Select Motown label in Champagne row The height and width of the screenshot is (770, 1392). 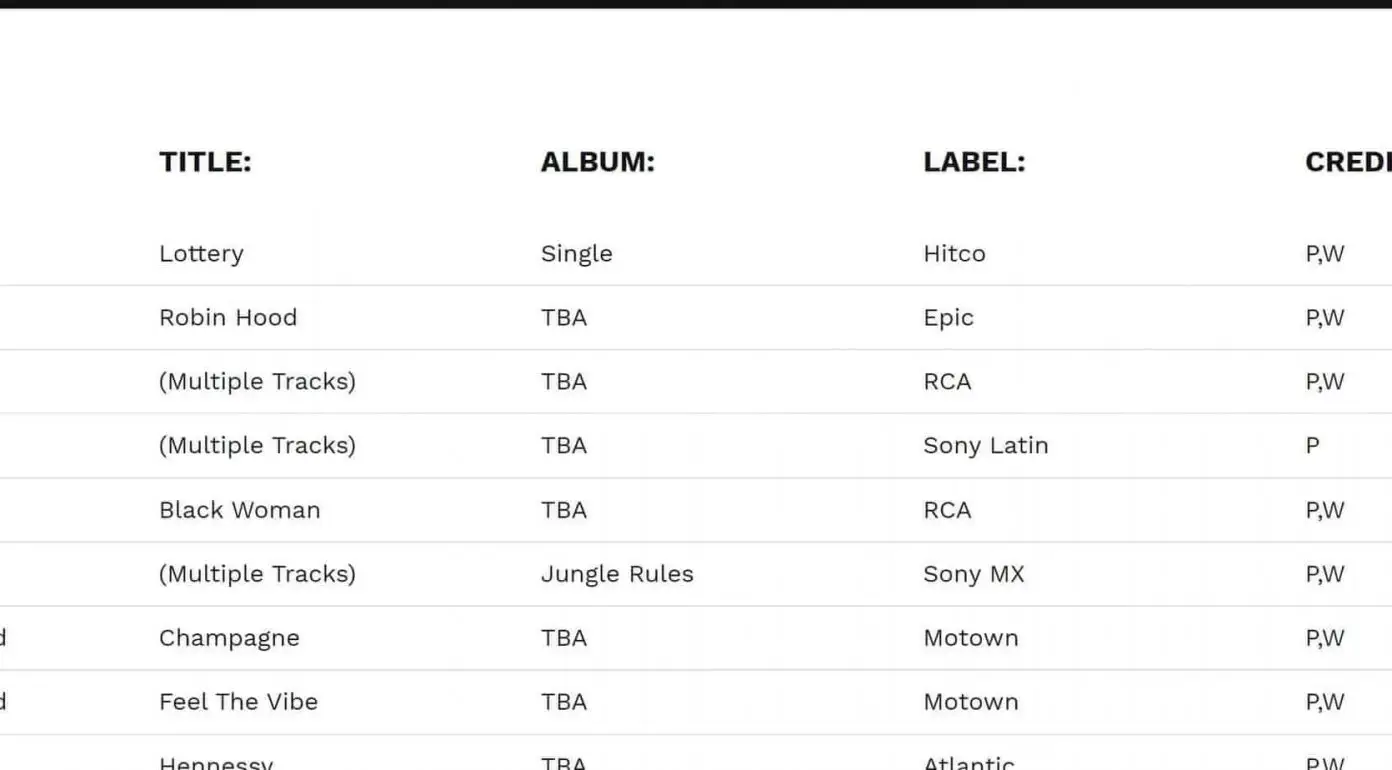[x=970, y=638]
